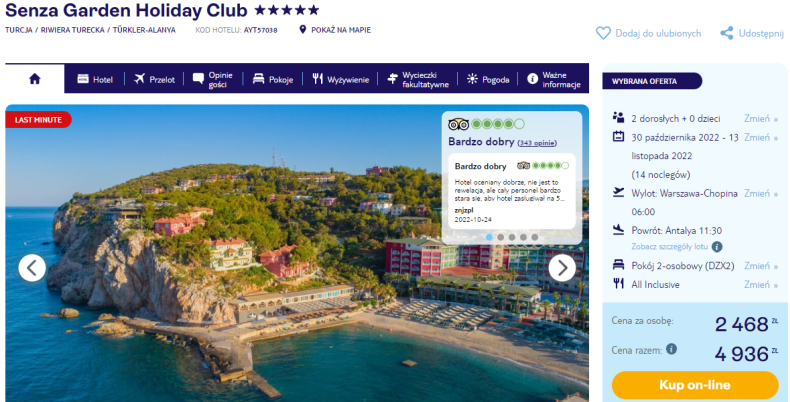Select the last review carousel dot
This screenshot has height=402, width=790.
click(535, 237)
